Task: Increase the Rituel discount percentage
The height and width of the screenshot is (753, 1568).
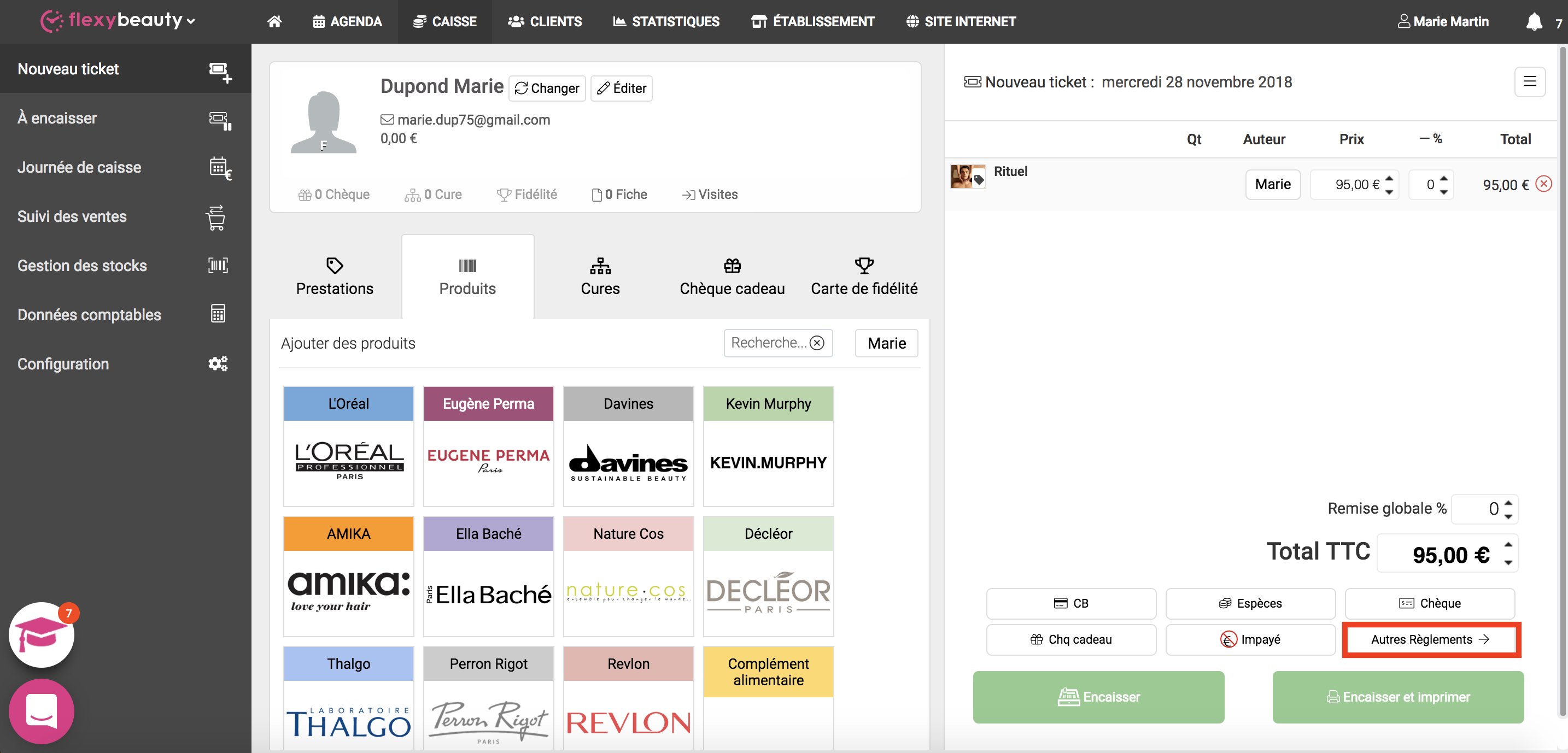Action: [x=1443, y=178]
